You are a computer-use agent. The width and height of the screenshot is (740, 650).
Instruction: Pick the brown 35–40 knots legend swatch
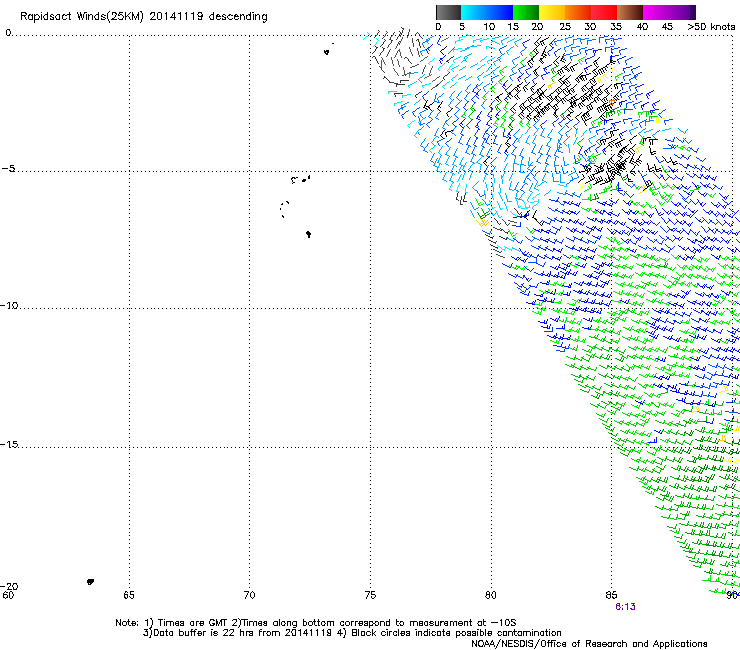pyautogui.click(x=630, y=12)
